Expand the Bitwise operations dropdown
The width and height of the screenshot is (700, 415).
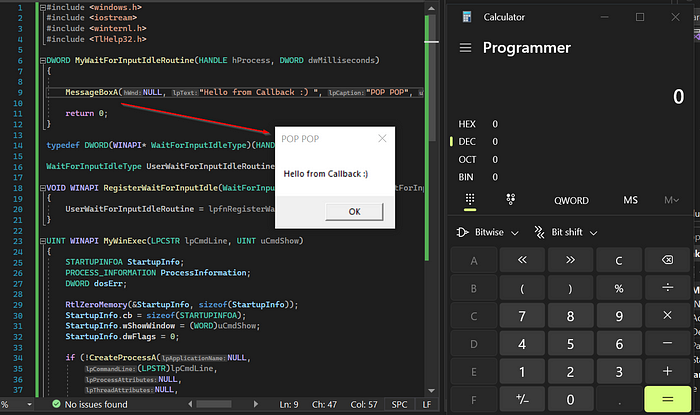click(487, 232)
